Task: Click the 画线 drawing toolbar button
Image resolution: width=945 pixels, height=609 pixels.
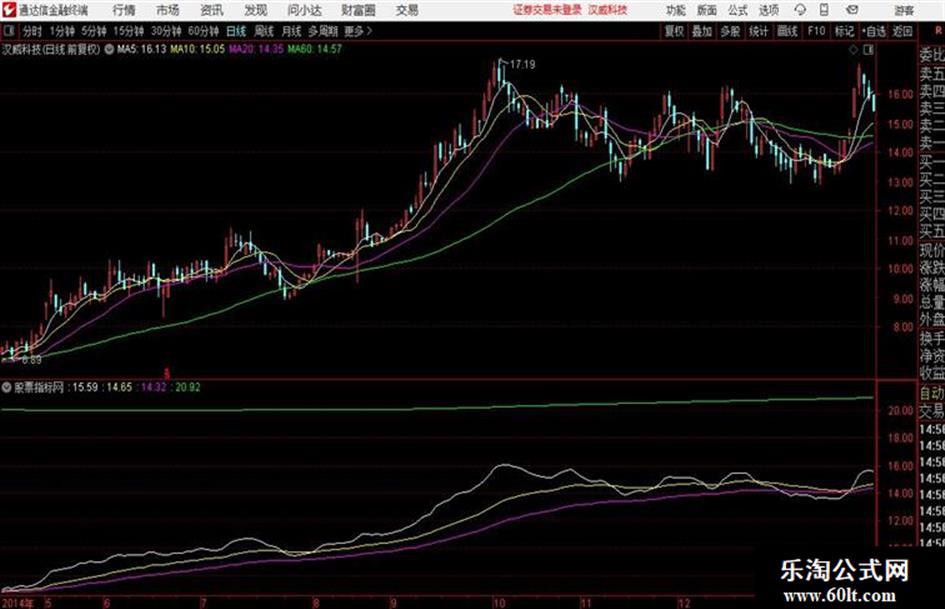Action: click(x=787, y=31)
